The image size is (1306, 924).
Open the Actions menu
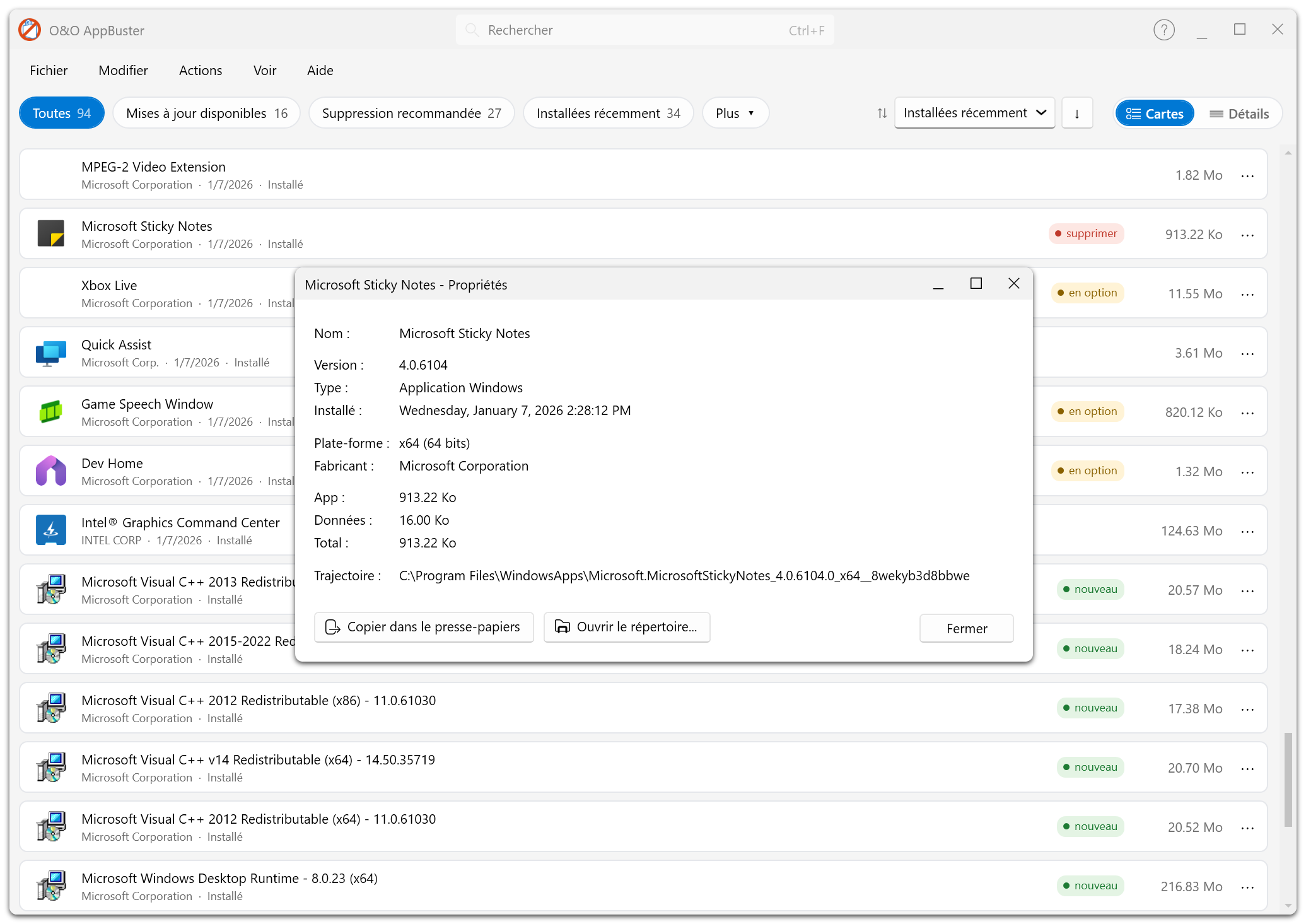point(201,70)
